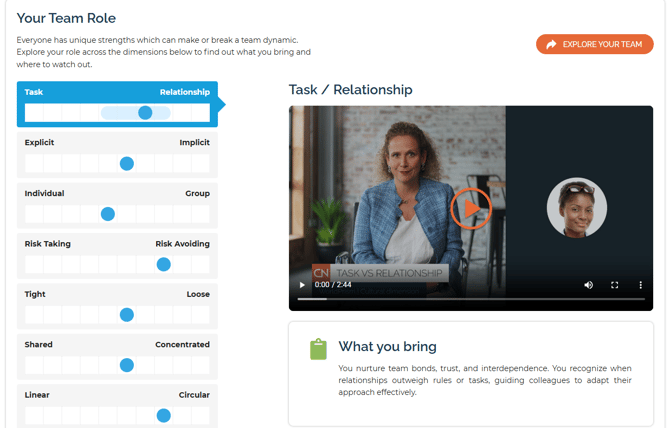Viewport: 670px width, 428px height.
Task: Open the Tight / Loose dimension
Action: [x=117, y=306]
